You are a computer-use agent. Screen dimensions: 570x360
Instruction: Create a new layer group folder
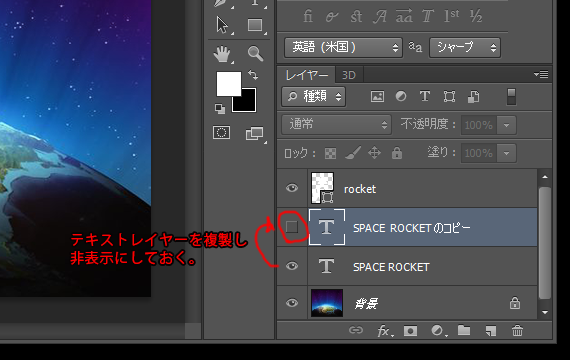click(464, 330)
